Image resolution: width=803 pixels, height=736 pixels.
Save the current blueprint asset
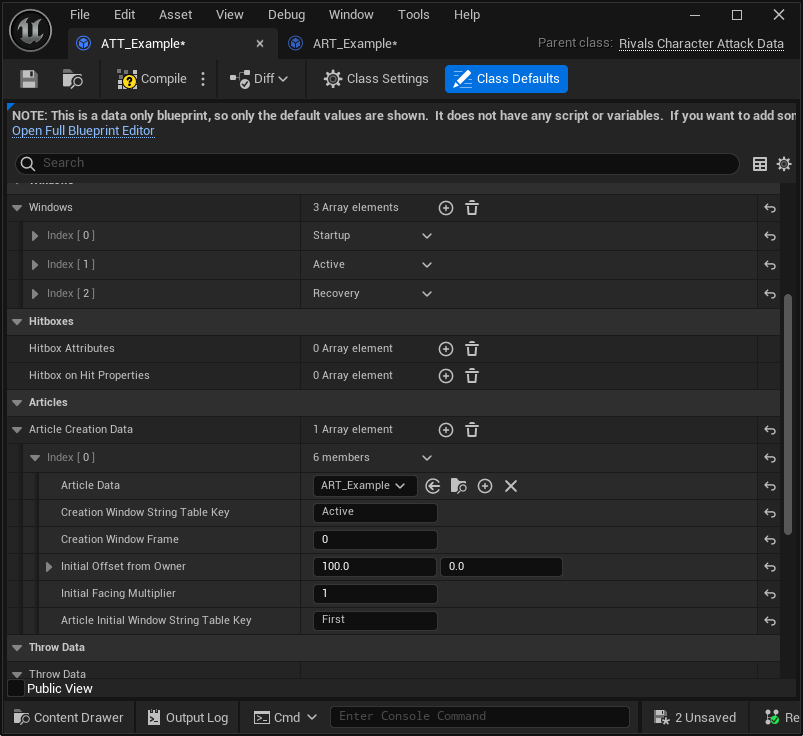pyautogui.click(x=29, y=79)
